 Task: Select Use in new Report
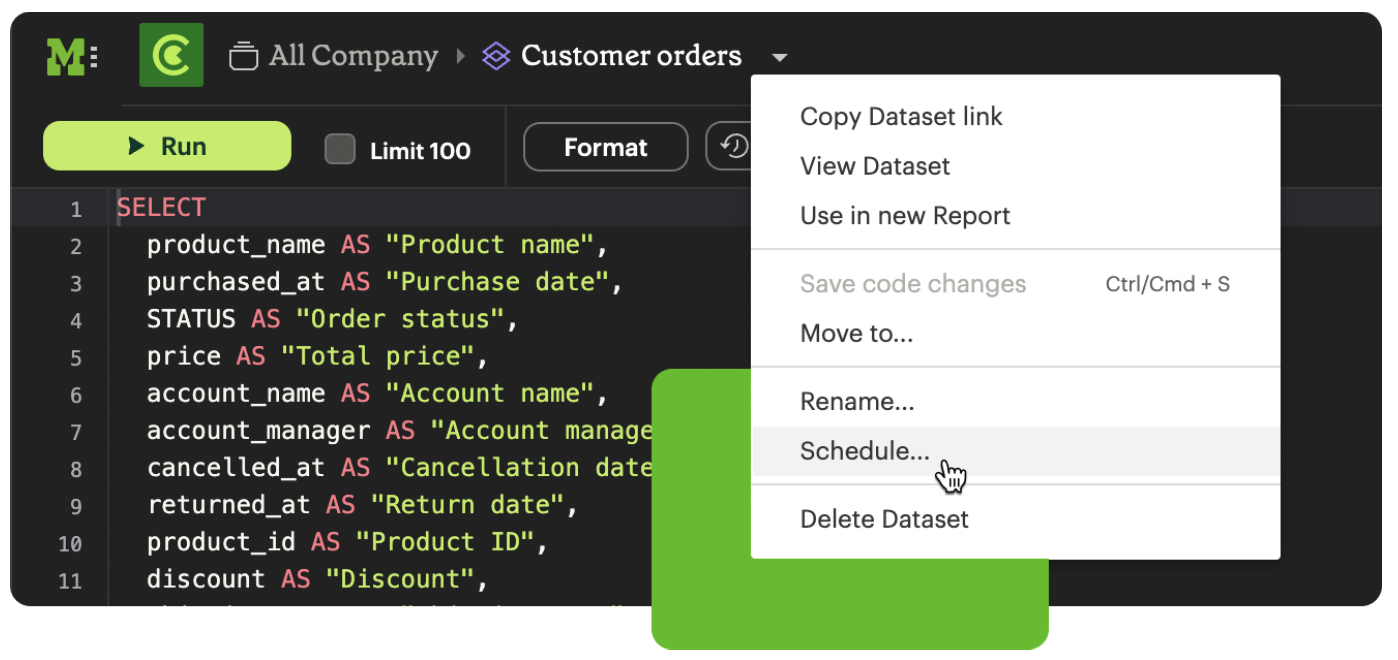coord(905,216)
